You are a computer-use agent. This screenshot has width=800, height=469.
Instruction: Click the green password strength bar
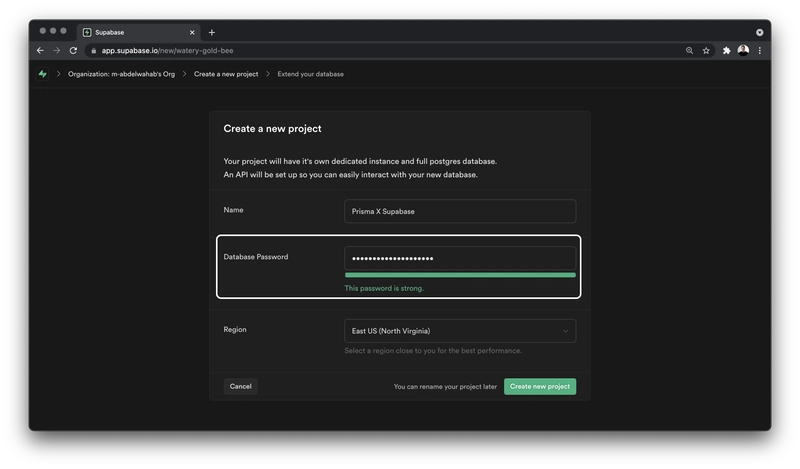point(460,275)
